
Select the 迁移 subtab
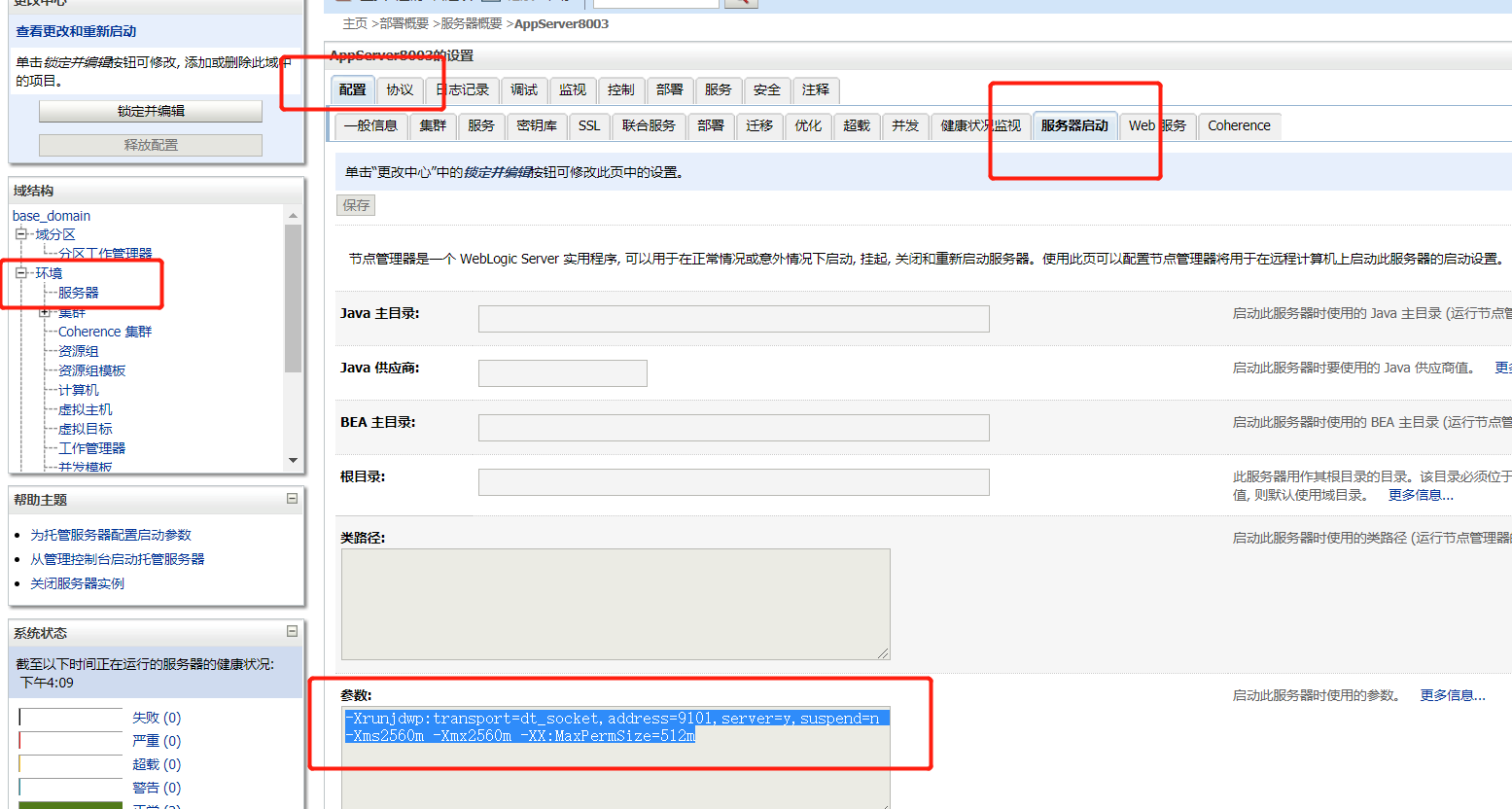(x=759, y=125)
